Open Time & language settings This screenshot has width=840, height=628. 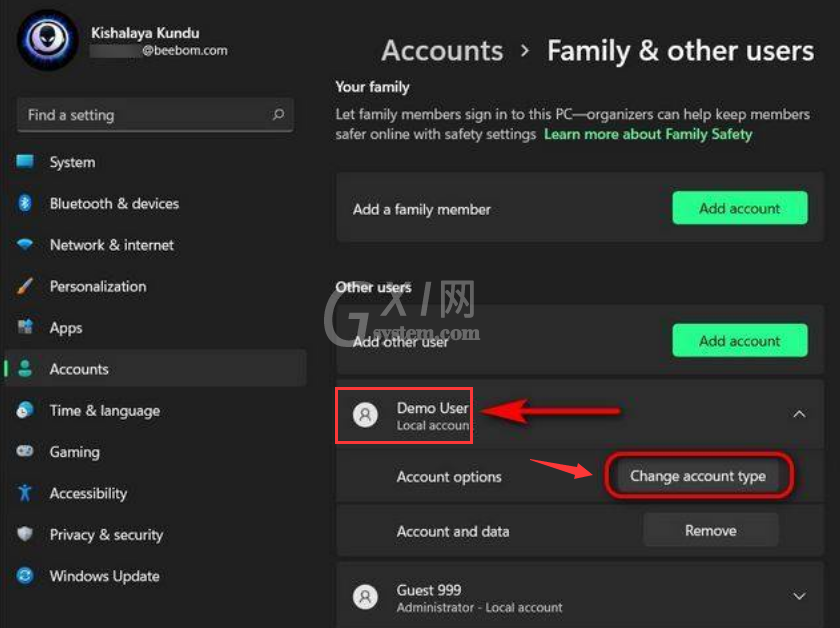155,410
